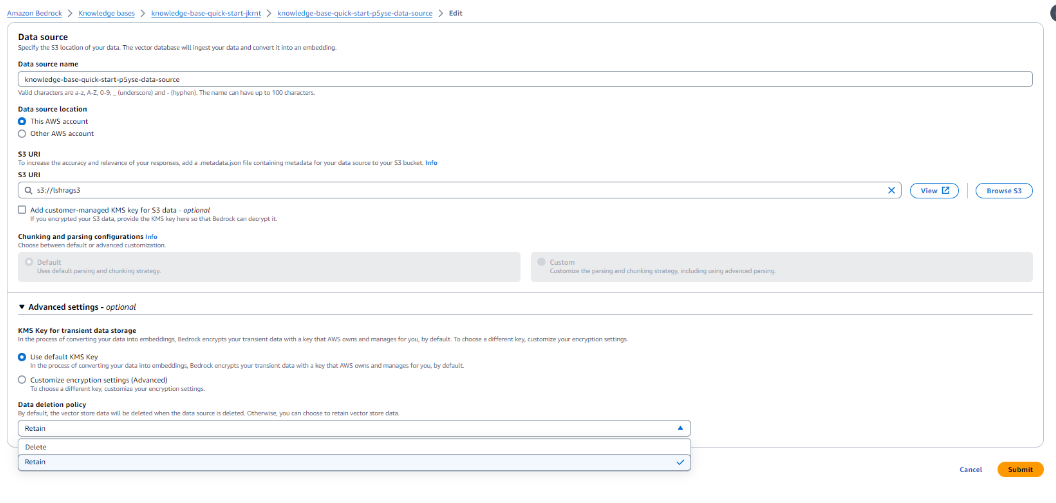Open knowledge-base-quick-start-p5yse-data-source breadcrumb
The image size is (1056, 503).
point(355,13)
